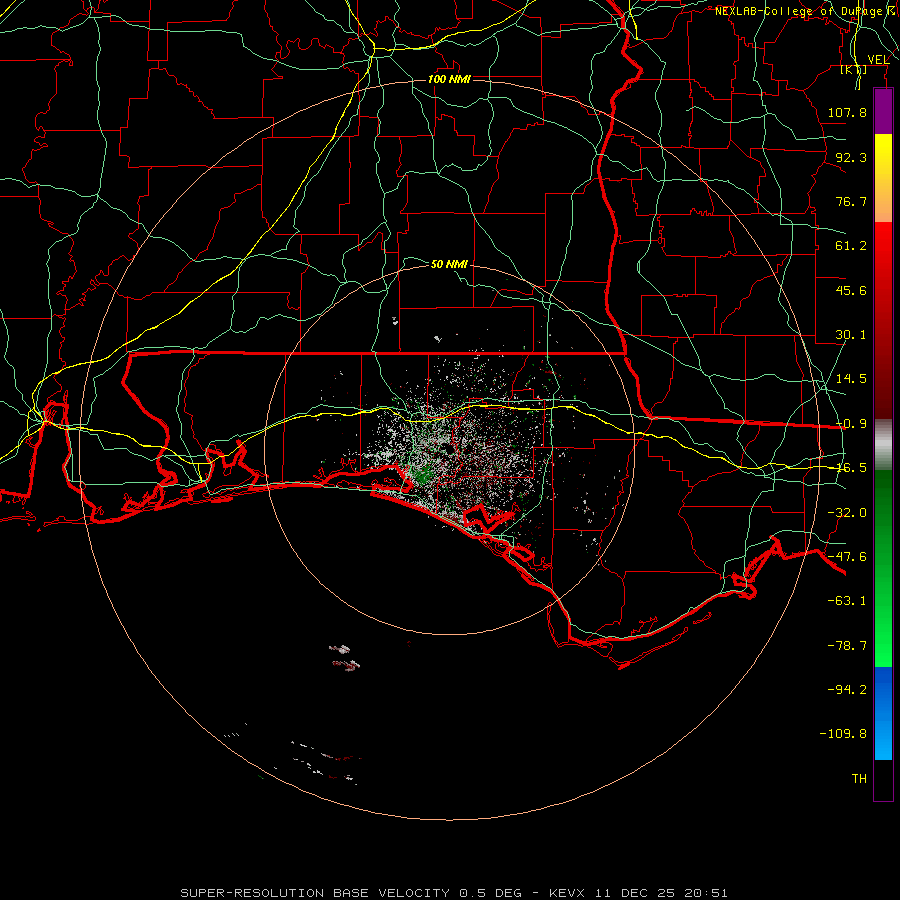Viewport: 900px width, 900px height.
Task: Select the 61.2 scale value
Action: coord(851,246)
